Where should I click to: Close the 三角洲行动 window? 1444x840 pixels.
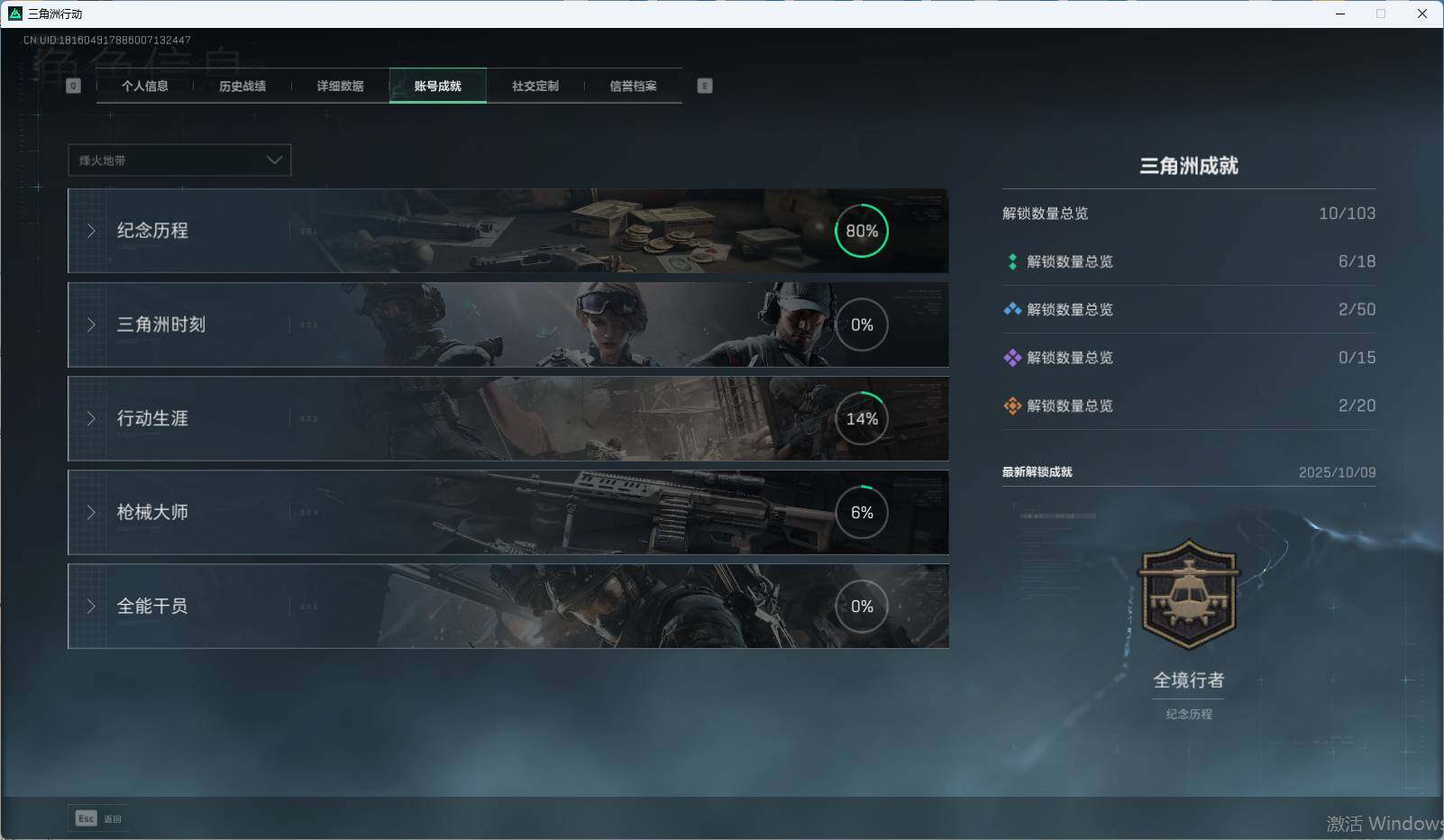pos(1422,14)
